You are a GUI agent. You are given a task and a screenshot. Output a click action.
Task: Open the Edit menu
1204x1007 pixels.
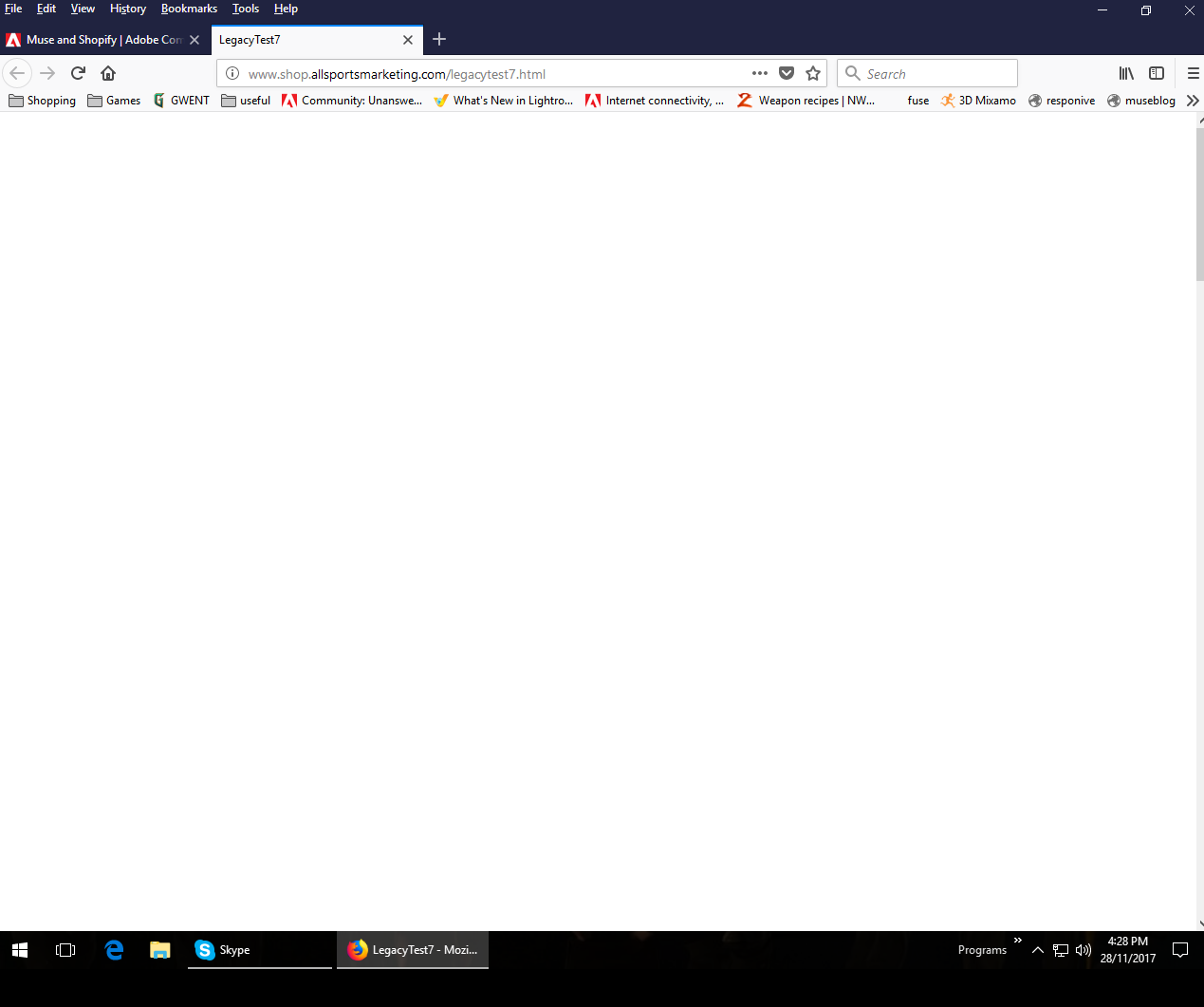46,9
